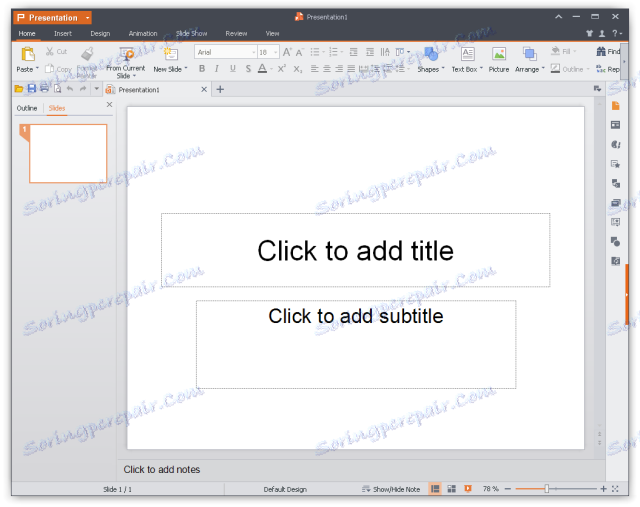Screen dimensions: 640x507
Task: Justify text alignment
Action: pyautogui.click(x=351, y=69)
